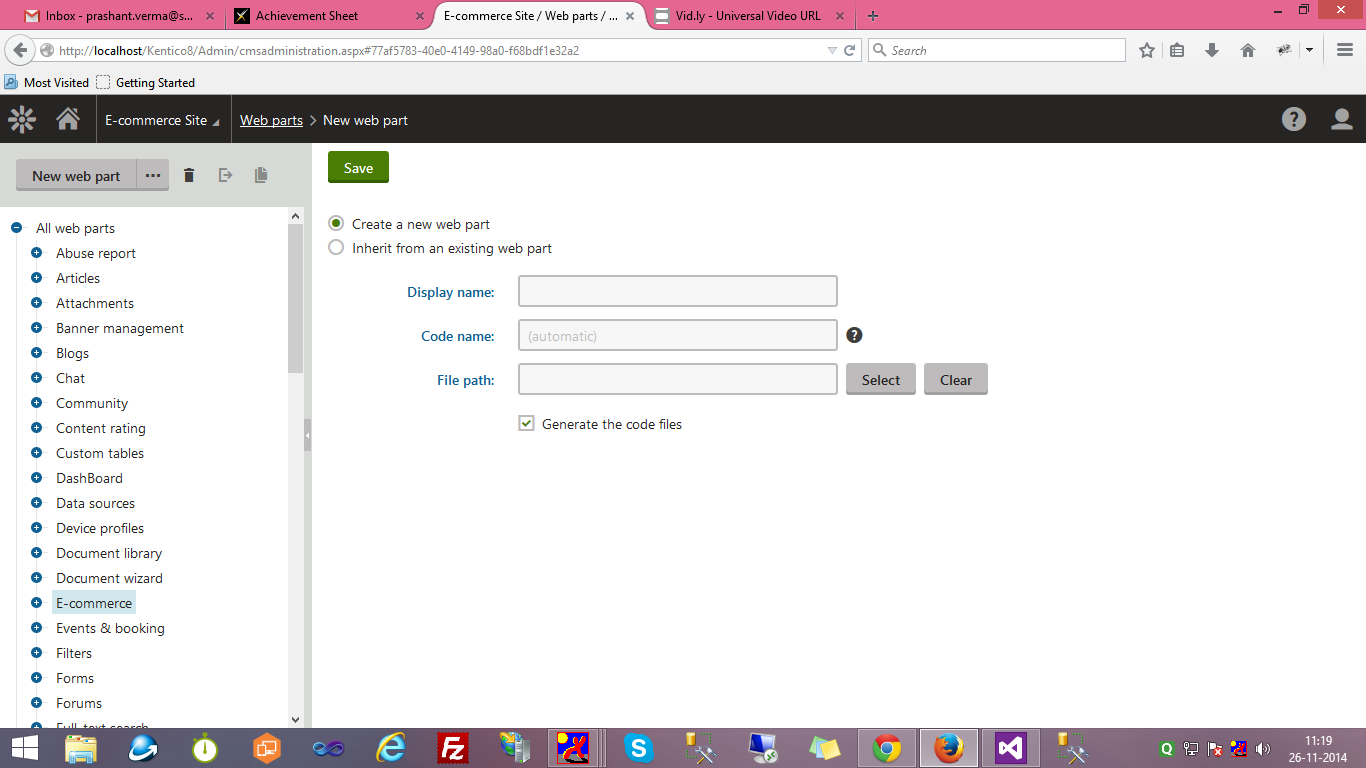This screenshot has width=1366, height=768.
Task: Select Banner management in the tree
Action: [120, 328]
